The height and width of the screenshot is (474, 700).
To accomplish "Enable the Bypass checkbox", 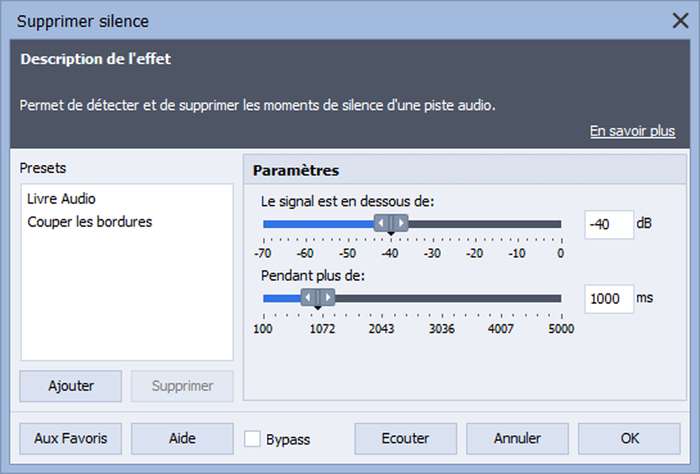I will tap(252, 439).
